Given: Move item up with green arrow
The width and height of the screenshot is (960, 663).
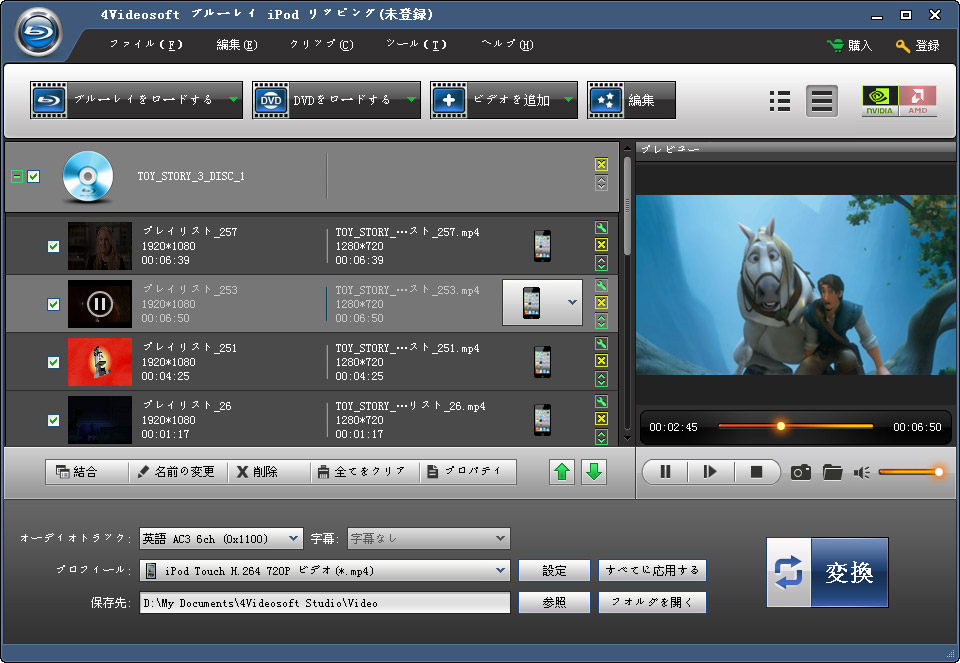Looking at the screenshot, I should pos(562,472).
